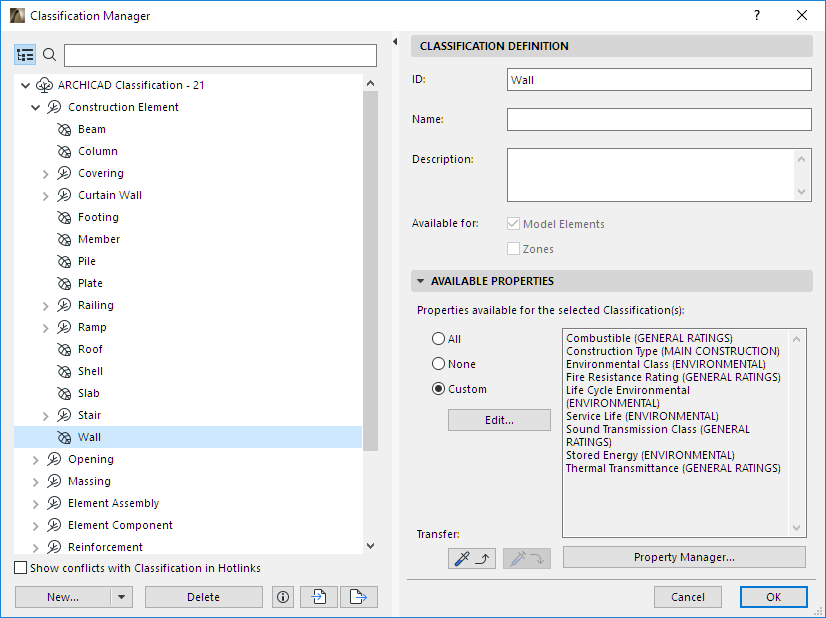Click the Delete button
The image size is (826, 618).
203,597
